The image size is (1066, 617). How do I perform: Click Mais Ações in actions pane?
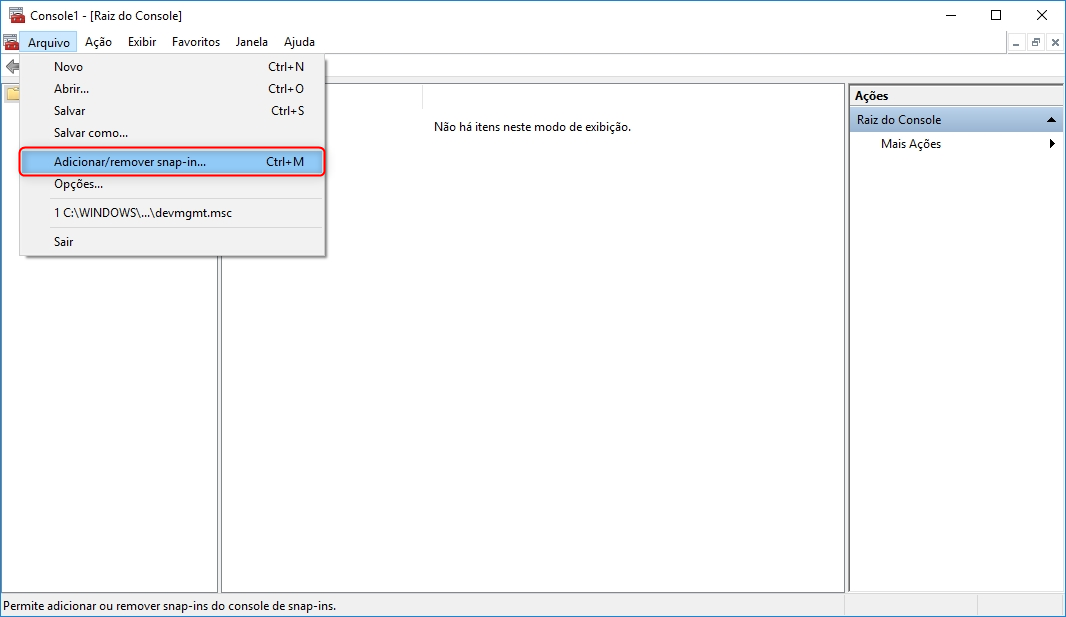pyautogui.click(x=910, y=144)
